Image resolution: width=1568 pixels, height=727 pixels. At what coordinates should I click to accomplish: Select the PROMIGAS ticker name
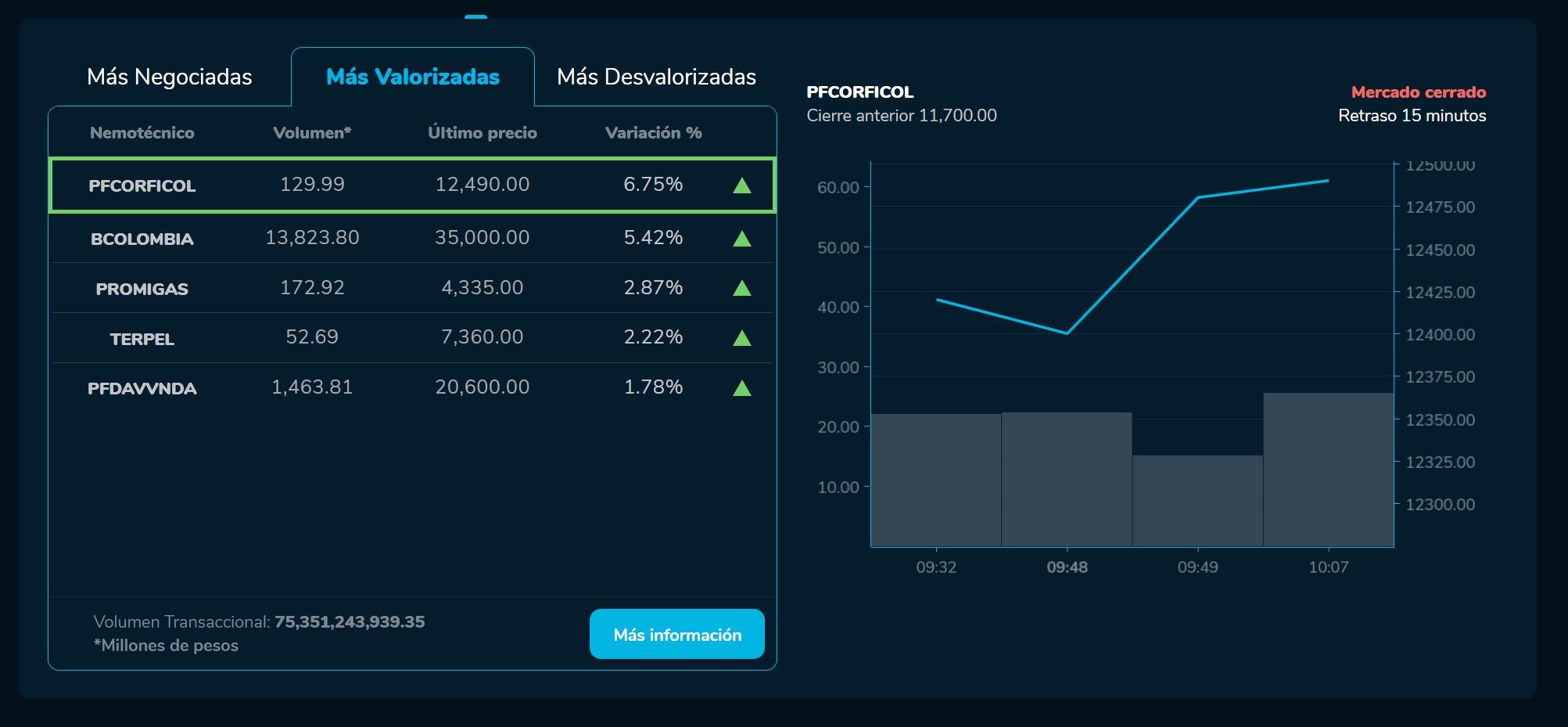(x=142, y=289)
